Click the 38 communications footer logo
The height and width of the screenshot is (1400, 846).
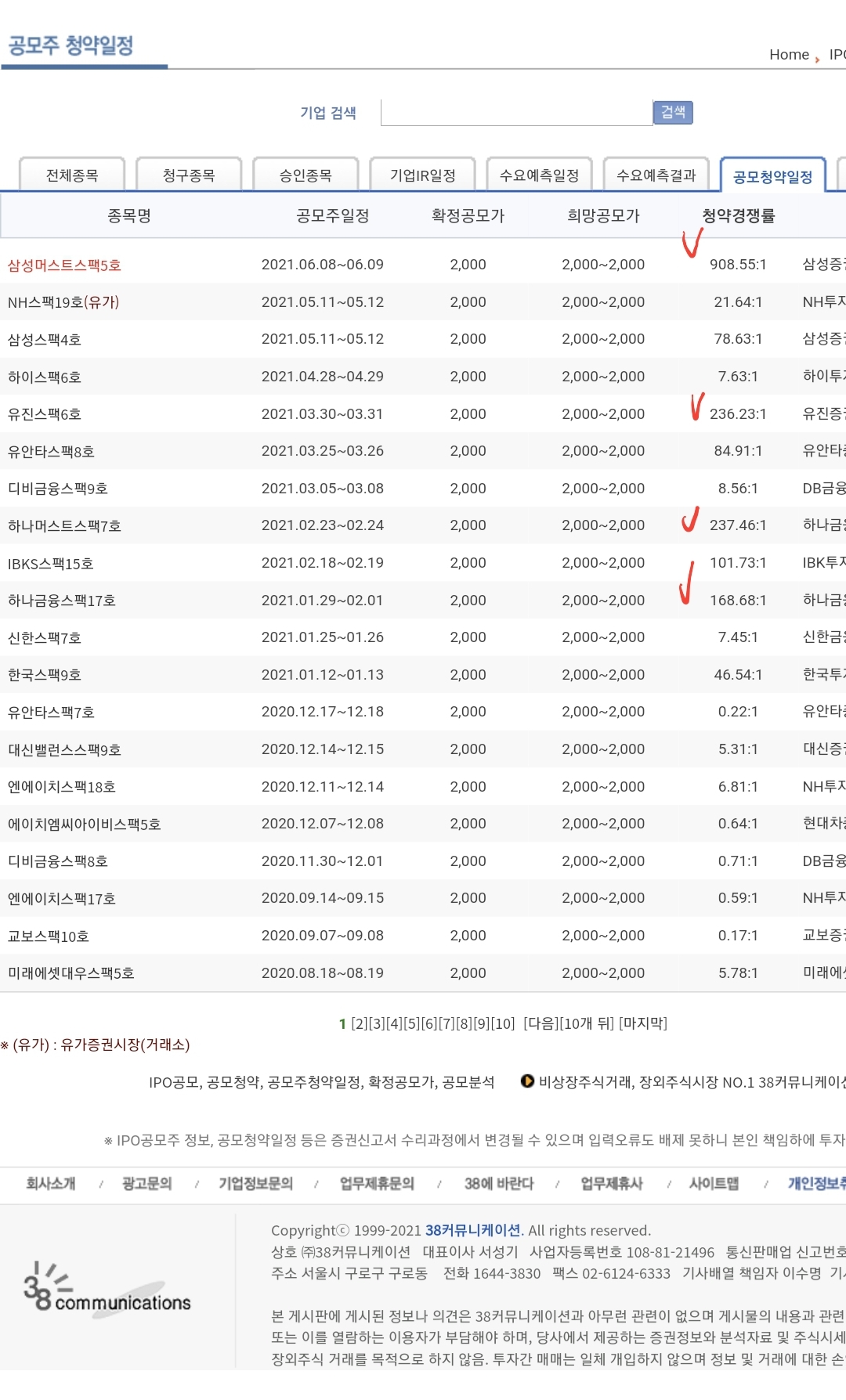107,1290
